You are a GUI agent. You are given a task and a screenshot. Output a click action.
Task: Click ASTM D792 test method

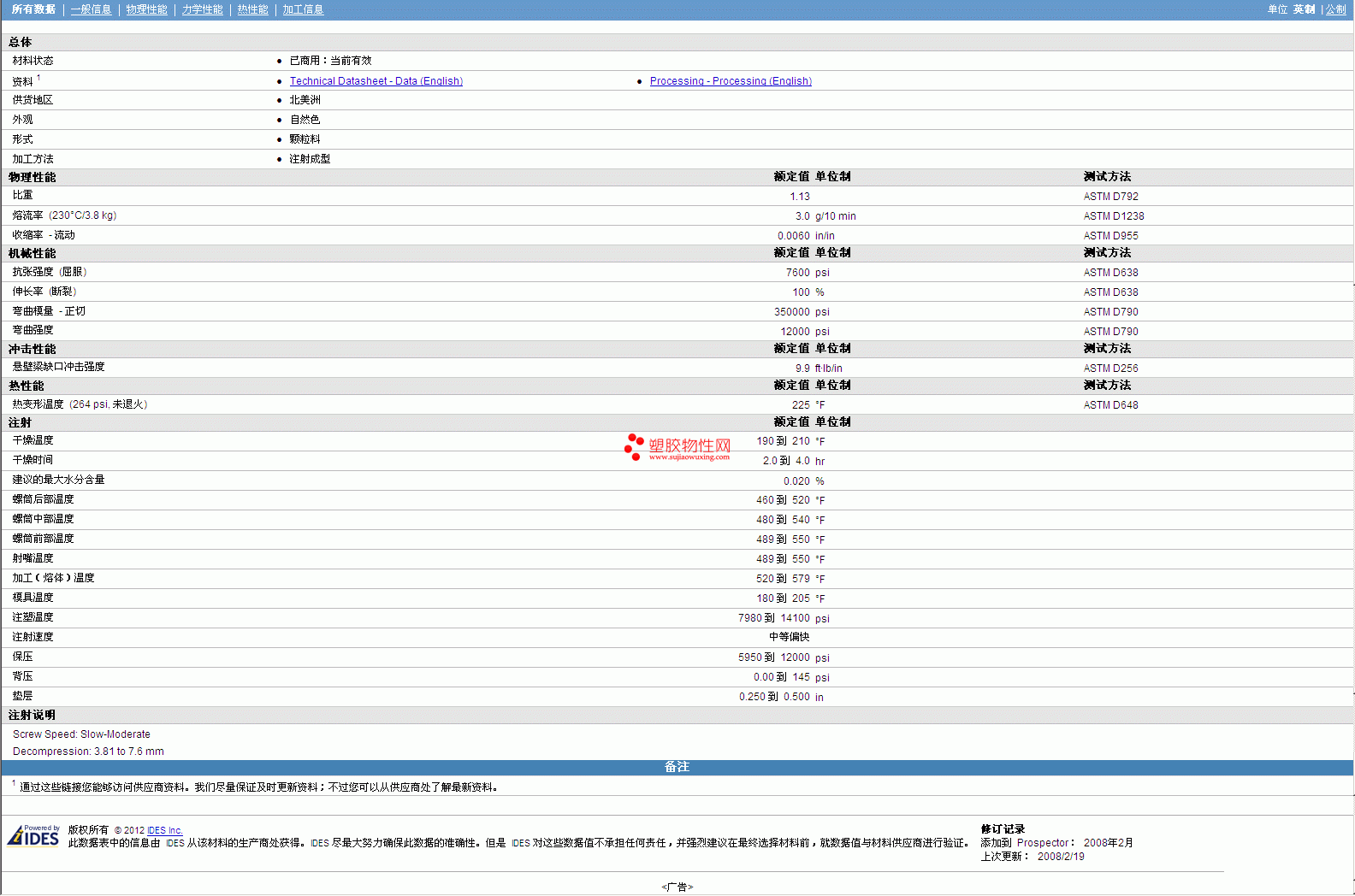(1110, 197)
